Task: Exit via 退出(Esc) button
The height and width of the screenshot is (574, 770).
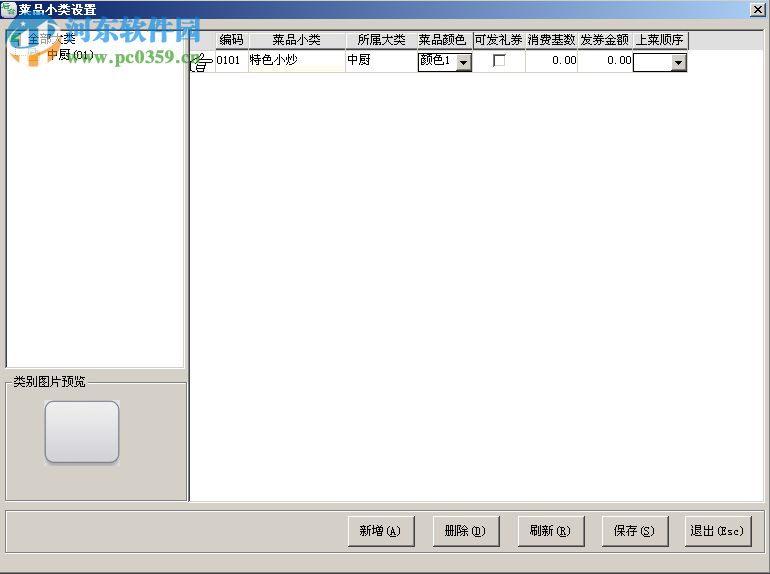Action: coord(718,531)
